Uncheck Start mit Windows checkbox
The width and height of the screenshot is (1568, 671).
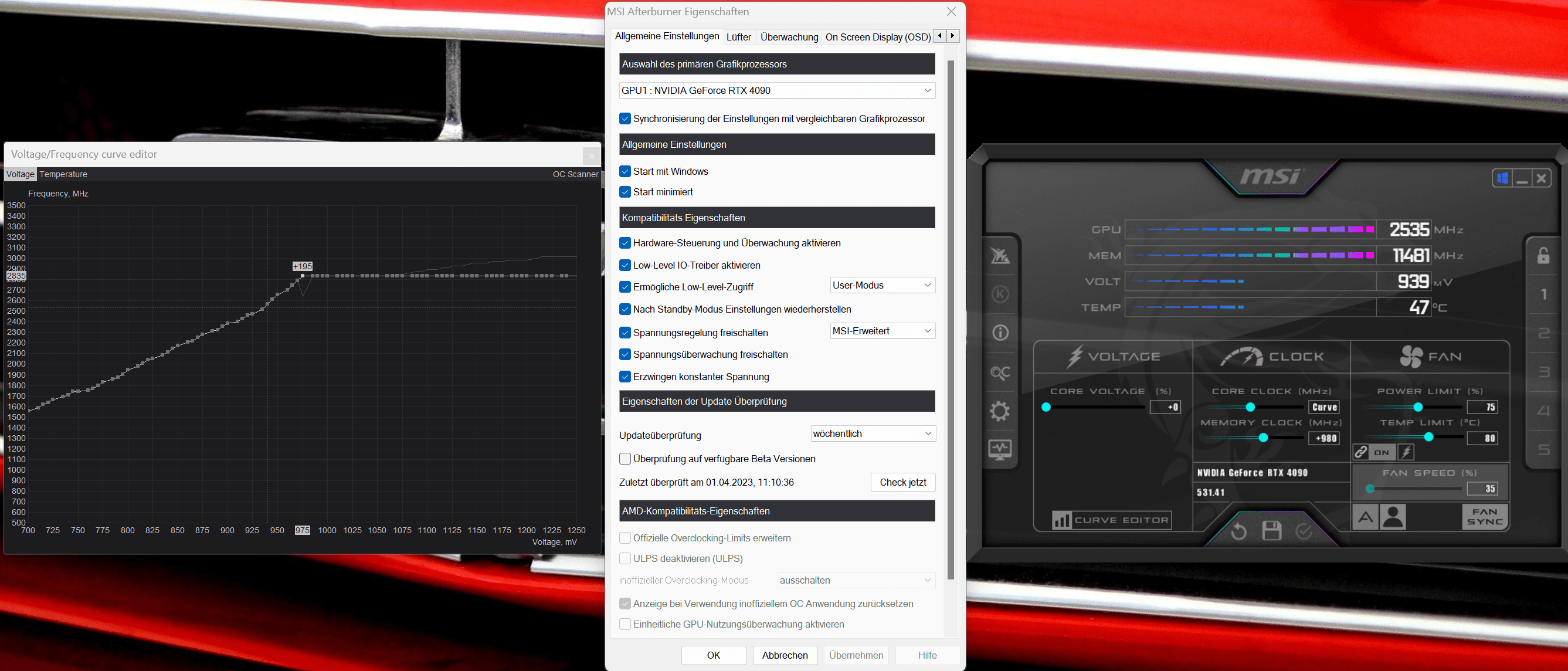point(625,171)
